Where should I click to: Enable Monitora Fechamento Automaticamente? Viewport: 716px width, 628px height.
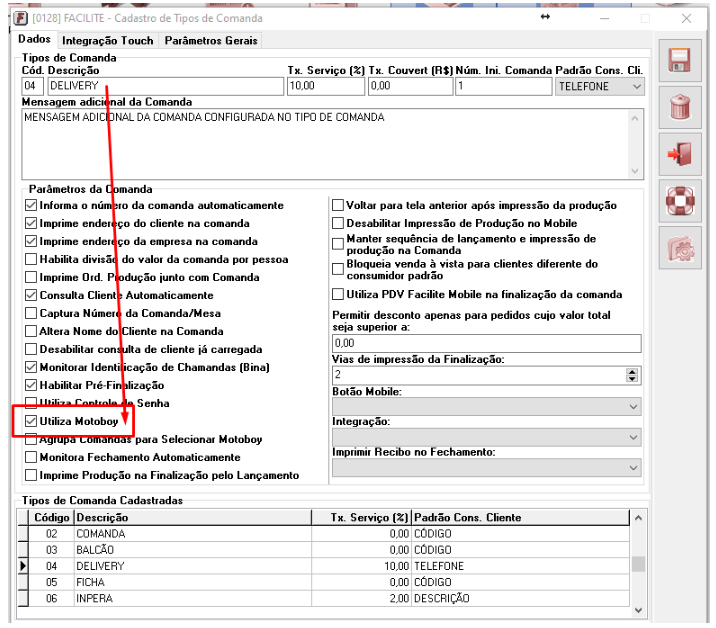(31, 457)
